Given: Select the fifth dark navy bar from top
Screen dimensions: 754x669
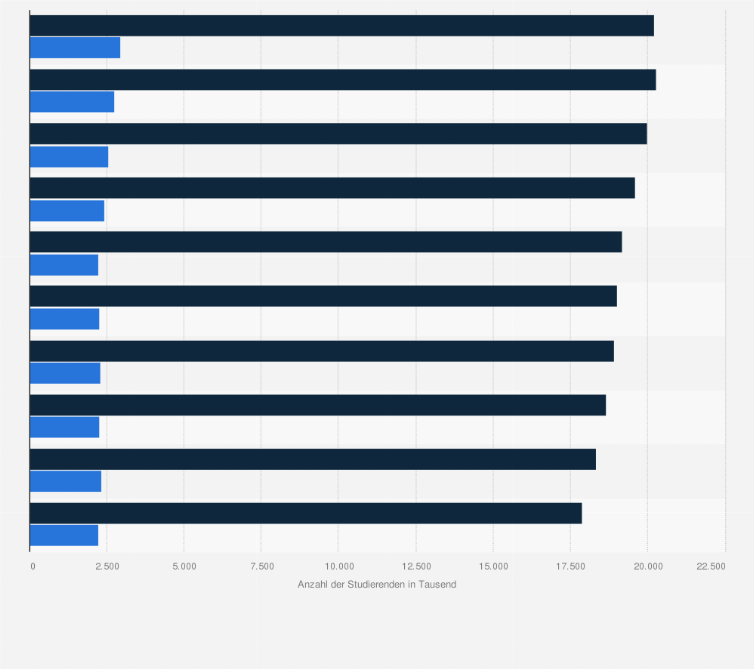Looking at the screenshot, I should tap(326, 242).
